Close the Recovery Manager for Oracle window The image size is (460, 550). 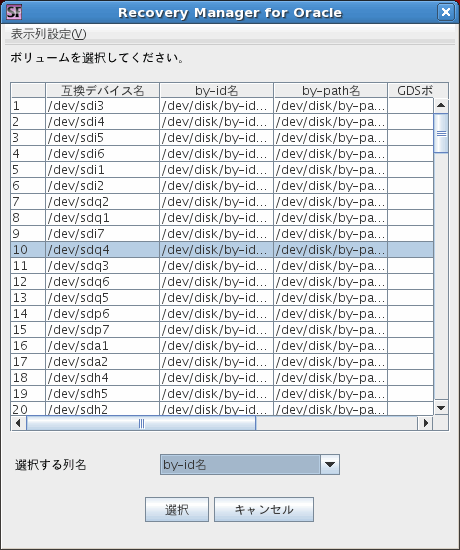pyautogui.click(x=446, y=12)
